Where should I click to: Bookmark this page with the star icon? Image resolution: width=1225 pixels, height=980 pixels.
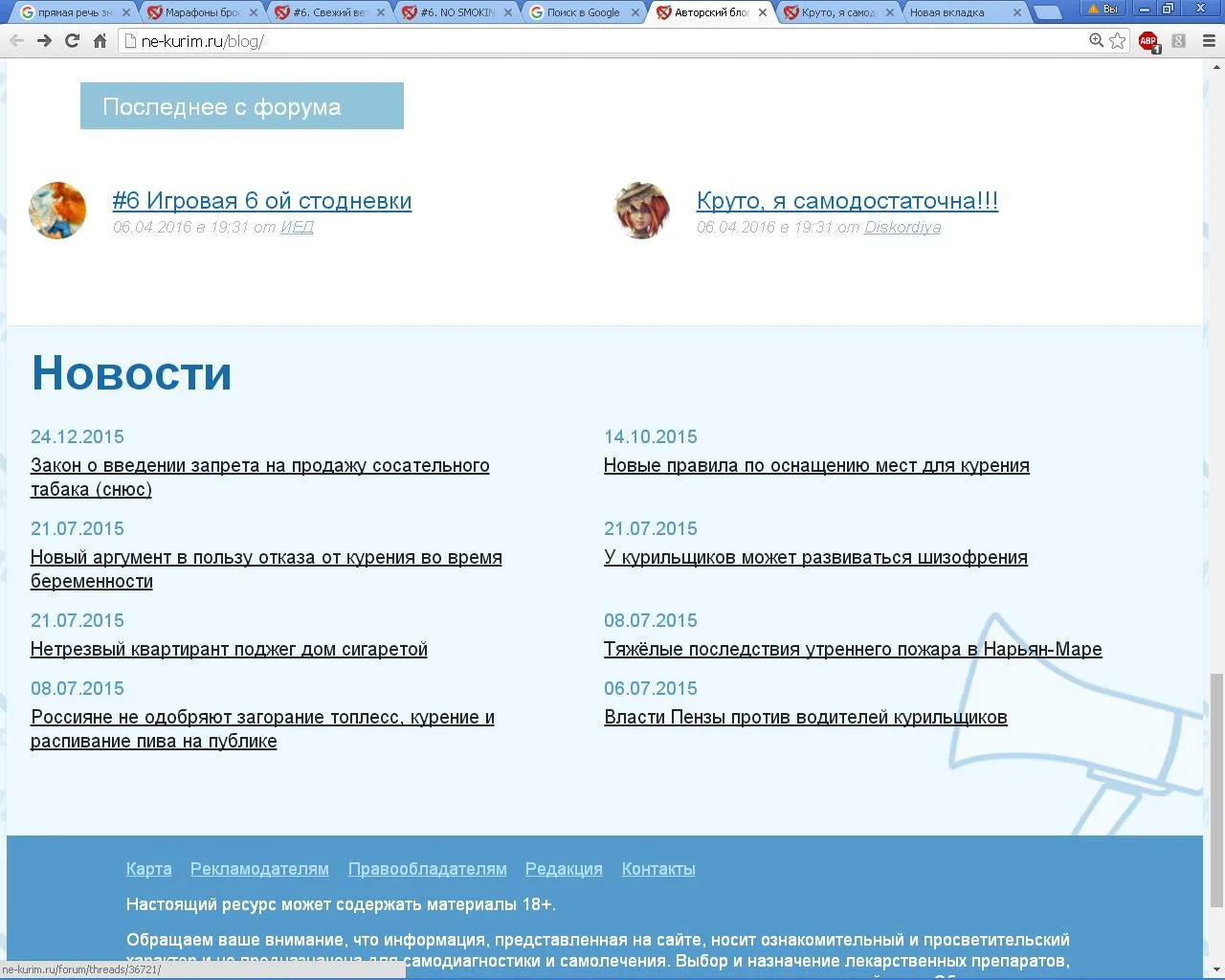(x=1118, y=40)
